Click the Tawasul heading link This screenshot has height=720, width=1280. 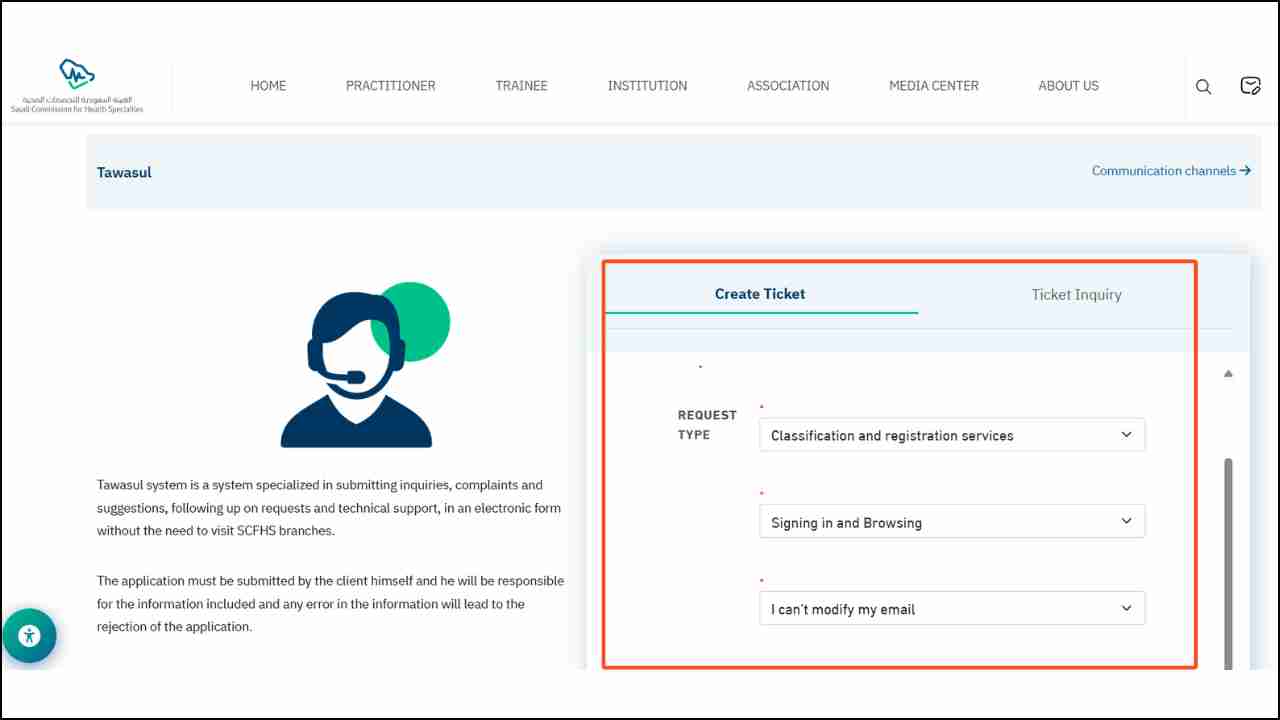click(124, 172)
